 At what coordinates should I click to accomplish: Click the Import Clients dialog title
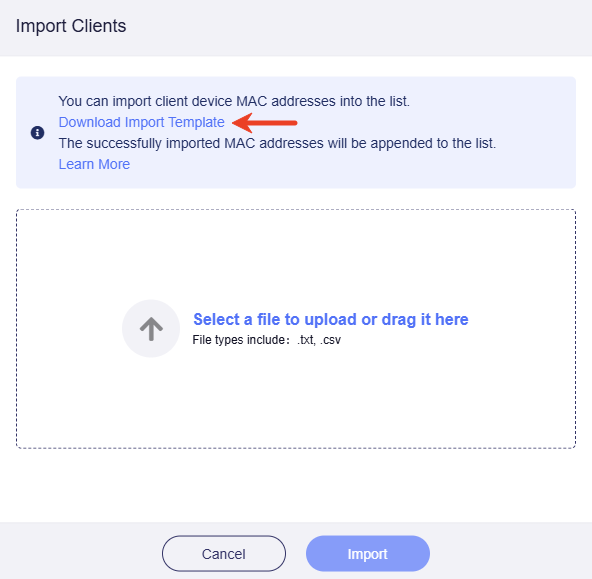[71, 26]
